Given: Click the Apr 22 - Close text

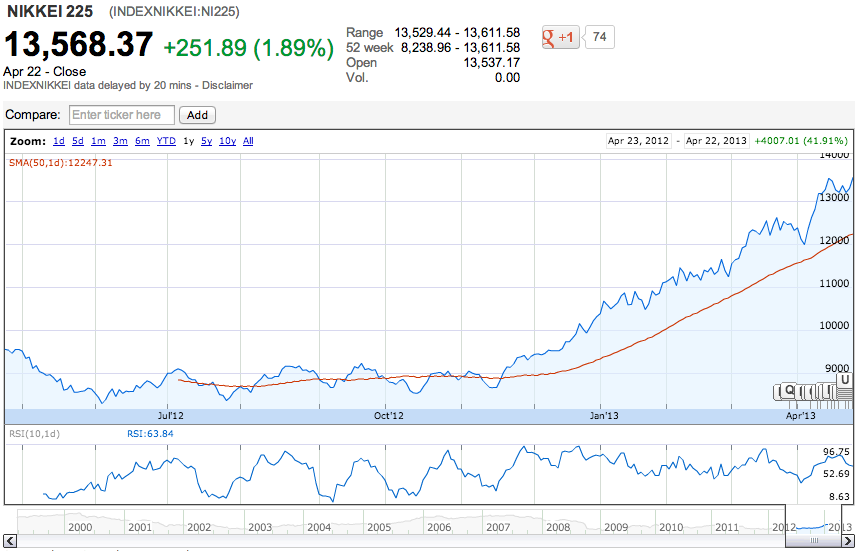Looking at the screenshot, I should tap(44, 72).
